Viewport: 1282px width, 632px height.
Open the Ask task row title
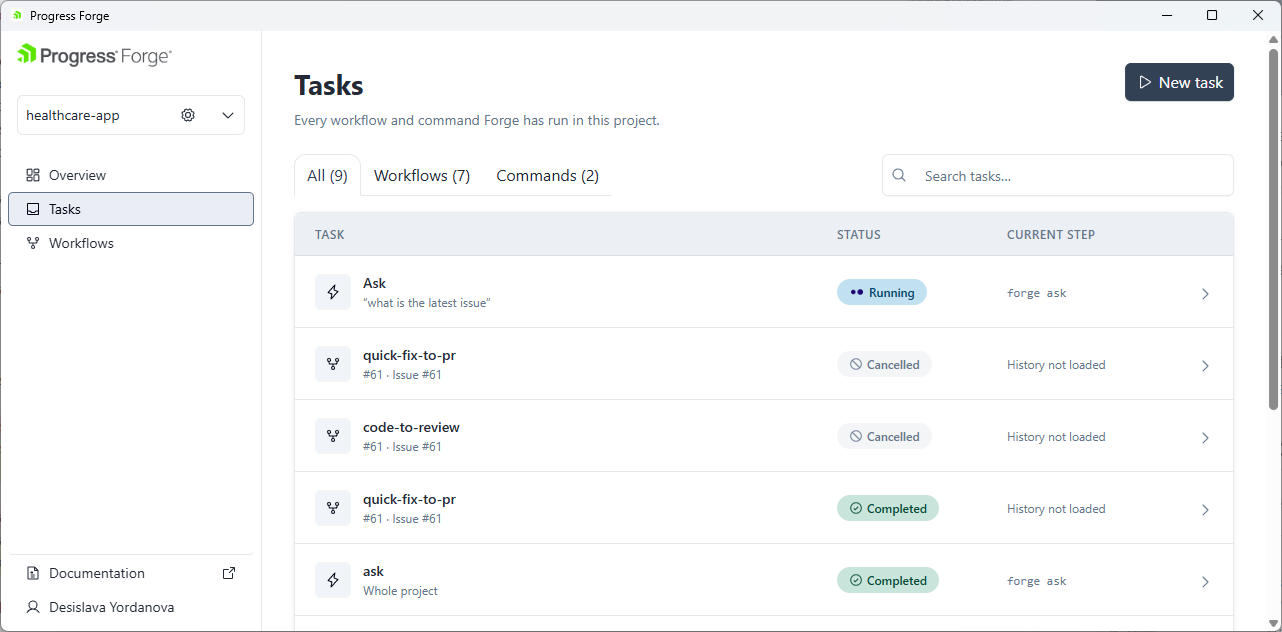[x=374, y=283]
